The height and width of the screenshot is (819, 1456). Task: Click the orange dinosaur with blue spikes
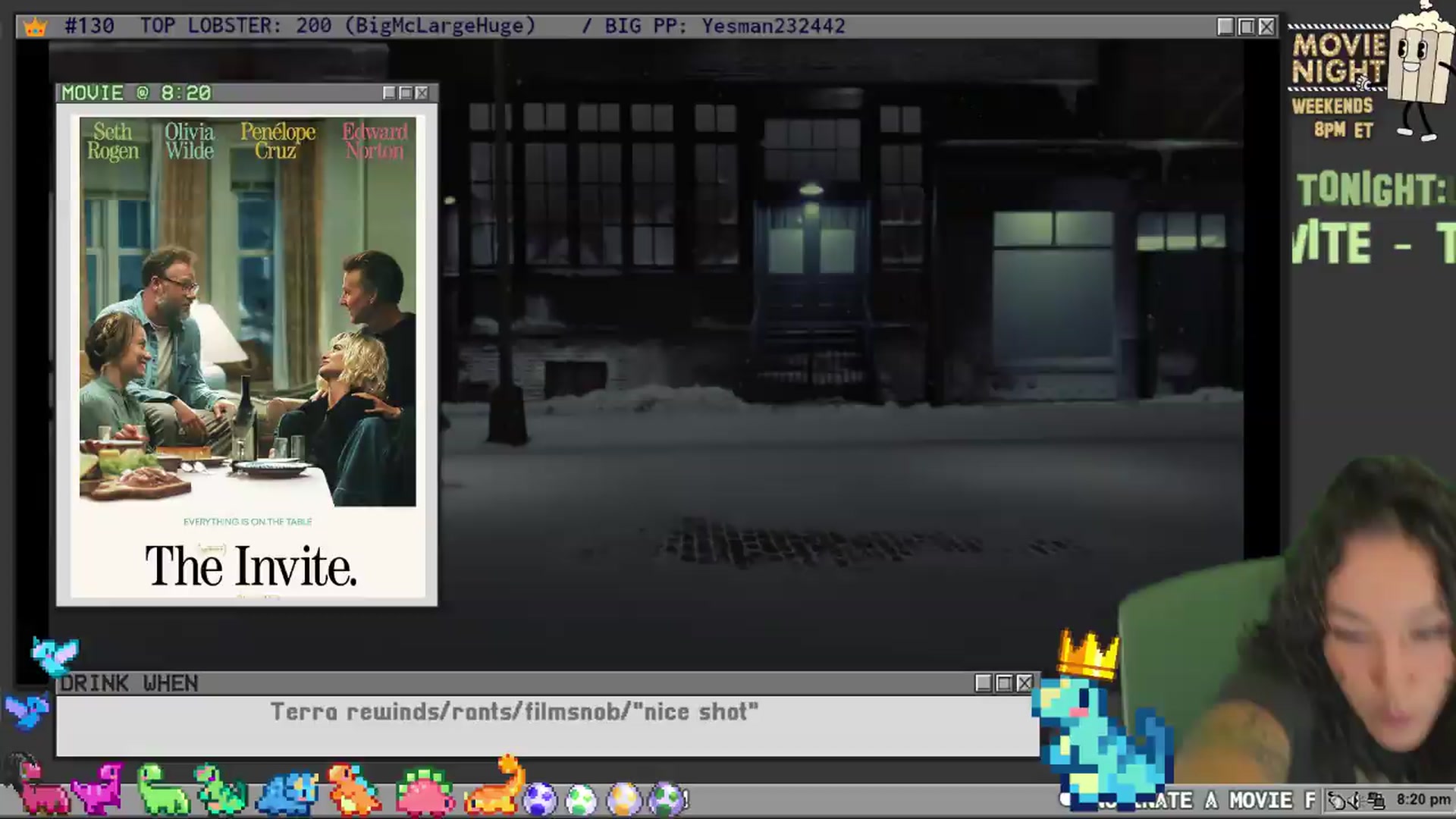tap(353, 790)
